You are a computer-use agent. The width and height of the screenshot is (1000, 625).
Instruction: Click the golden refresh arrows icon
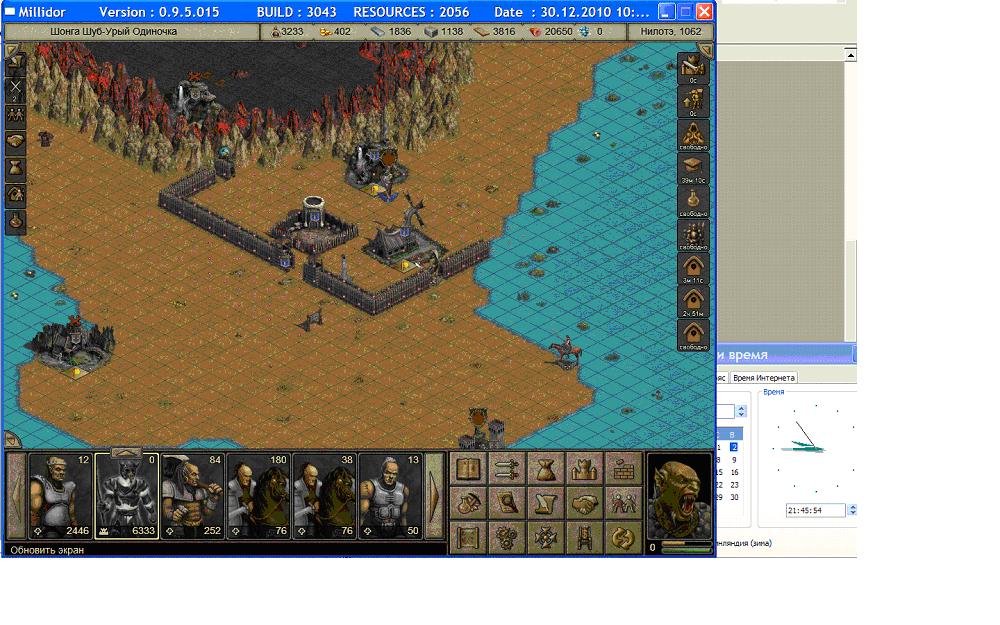623,538
